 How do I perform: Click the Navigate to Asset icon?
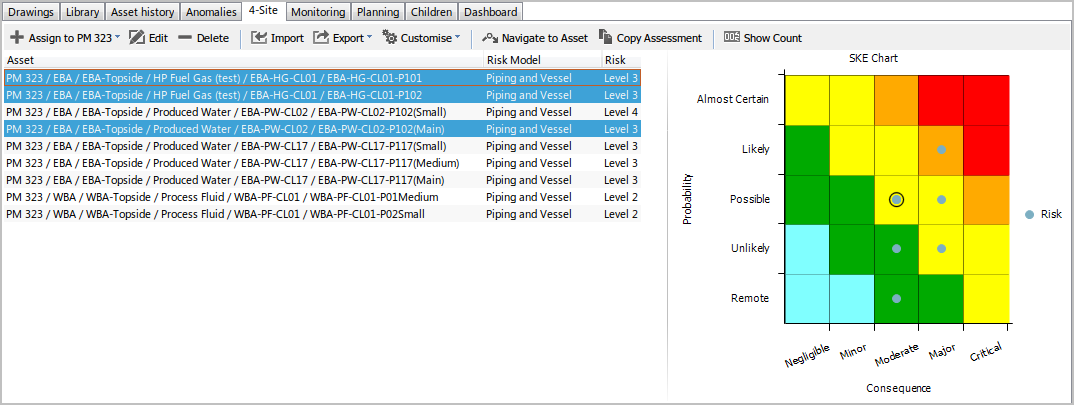(x=490, y=38)
